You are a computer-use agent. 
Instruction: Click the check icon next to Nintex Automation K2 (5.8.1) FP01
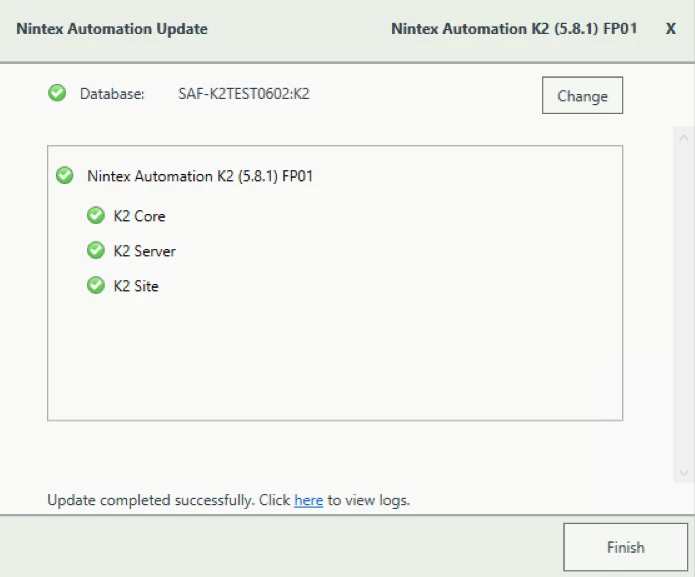pos(65,175)
